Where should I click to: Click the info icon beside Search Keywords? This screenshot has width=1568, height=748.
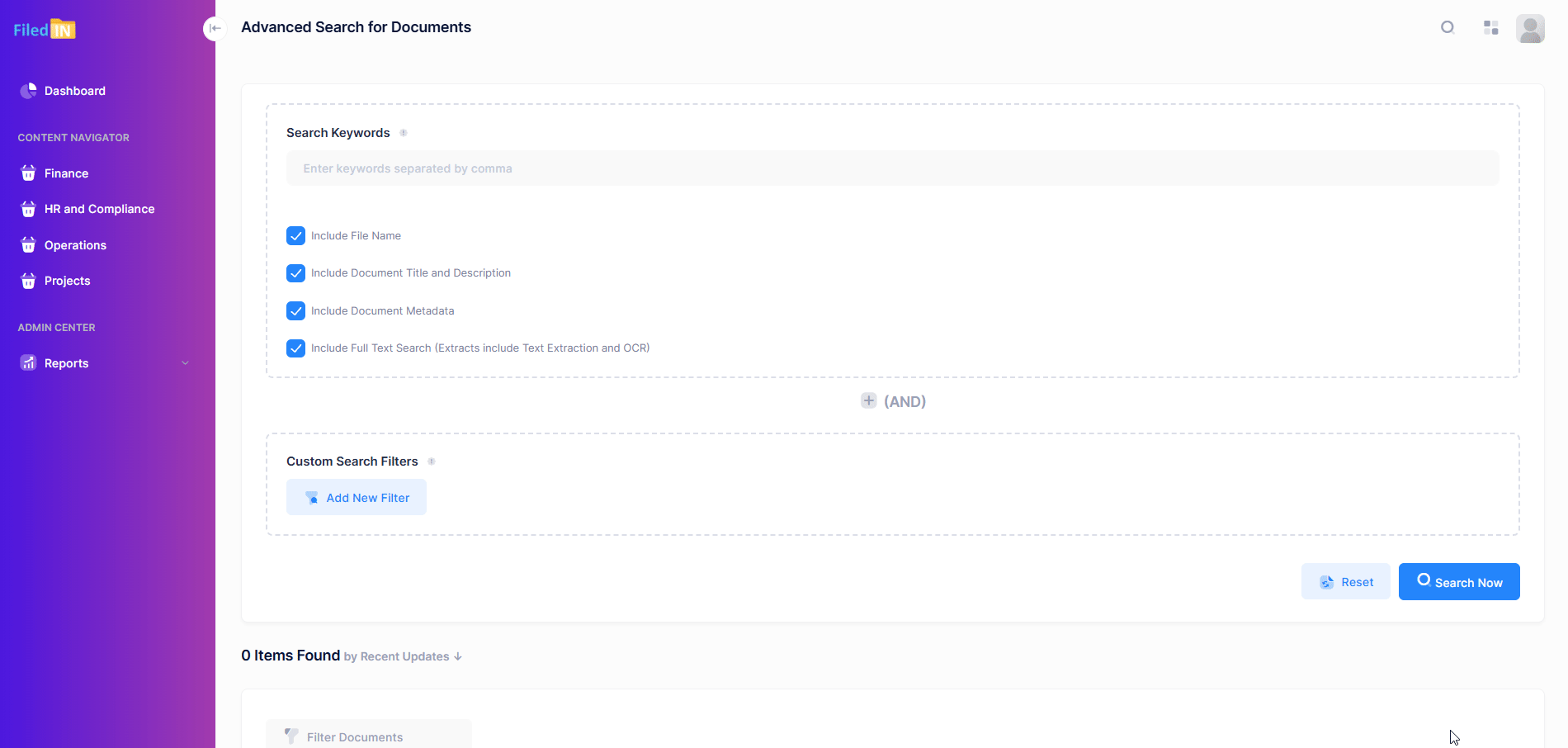tap(404, 133)
